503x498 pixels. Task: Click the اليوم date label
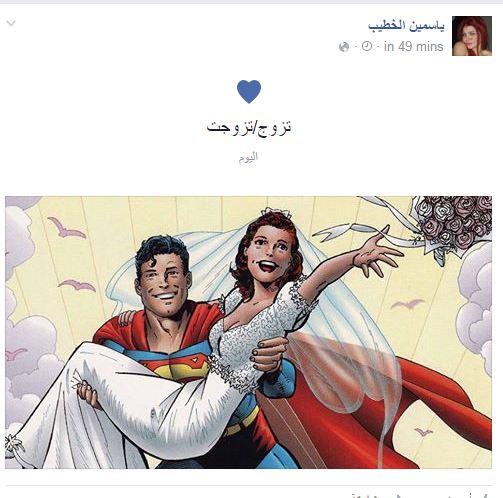pos(248,157)
